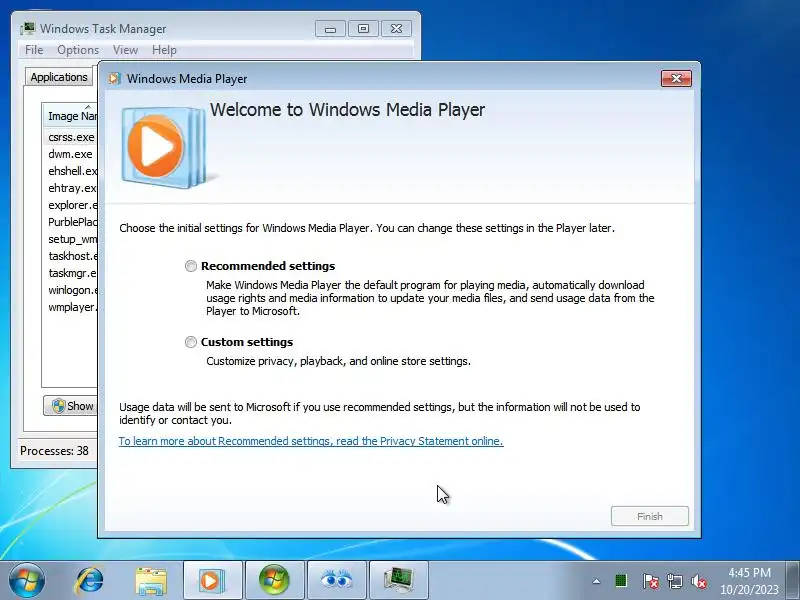Click the Windows Media Player taskbar button

(x=212, y=580)
